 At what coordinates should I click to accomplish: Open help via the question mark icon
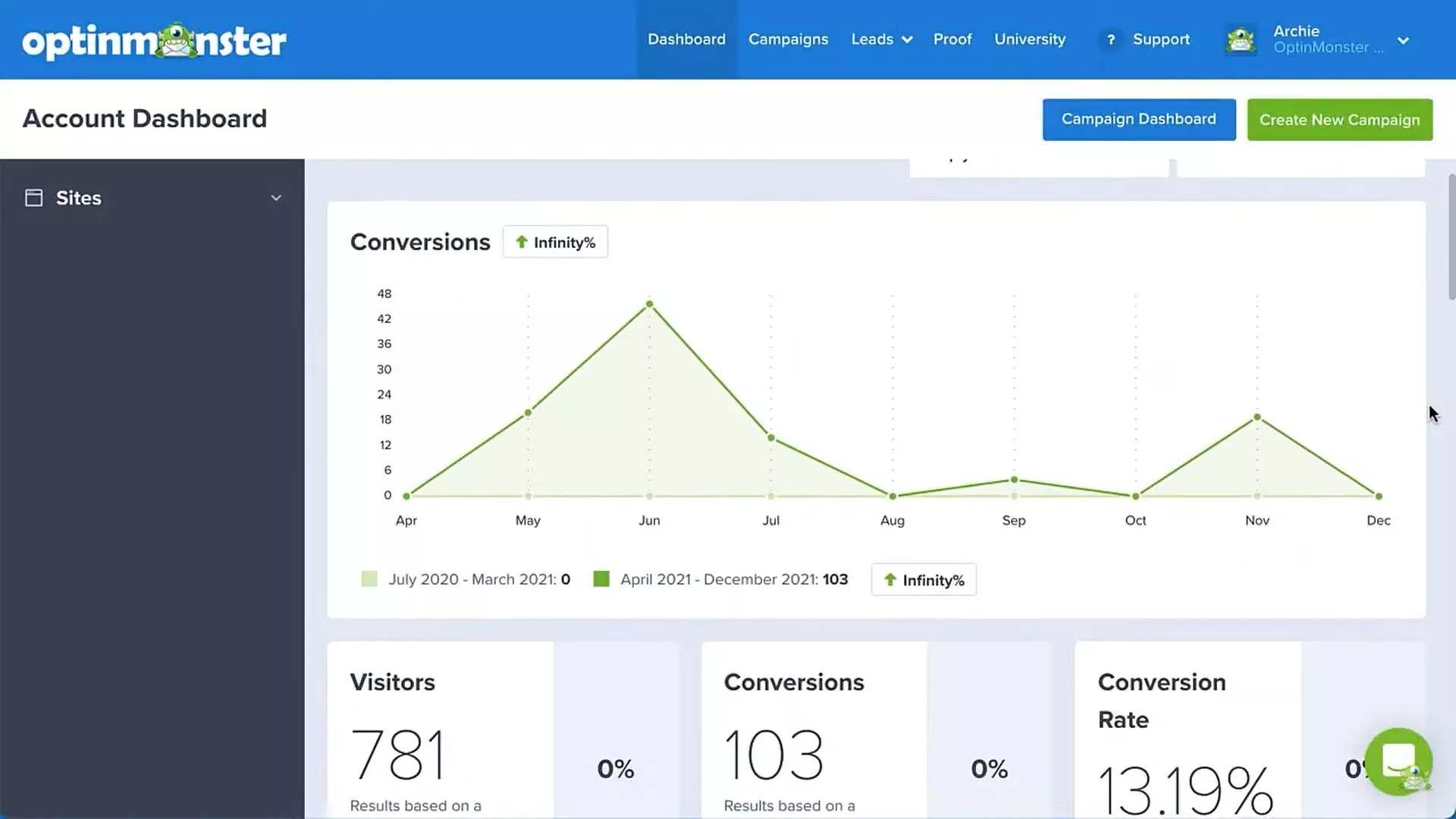[1110, 39]
